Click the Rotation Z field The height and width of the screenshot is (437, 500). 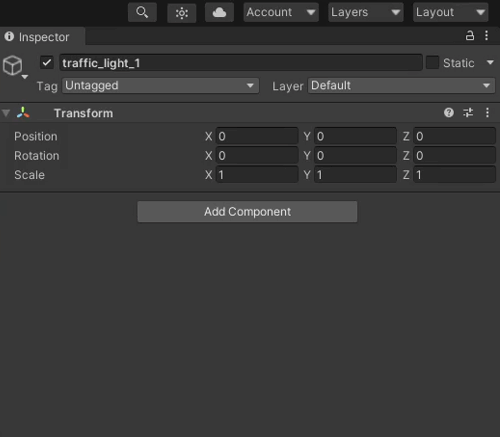[454, 155]
